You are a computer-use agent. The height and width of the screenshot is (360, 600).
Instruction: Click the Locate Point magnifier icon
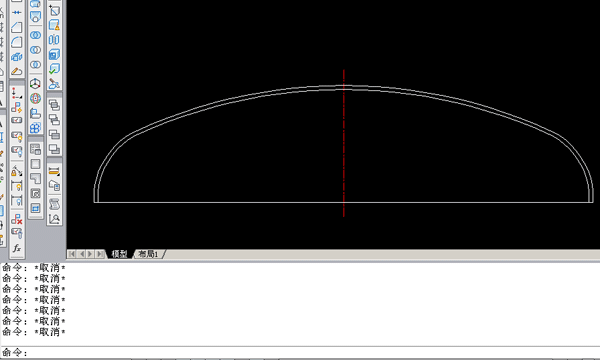54,218
